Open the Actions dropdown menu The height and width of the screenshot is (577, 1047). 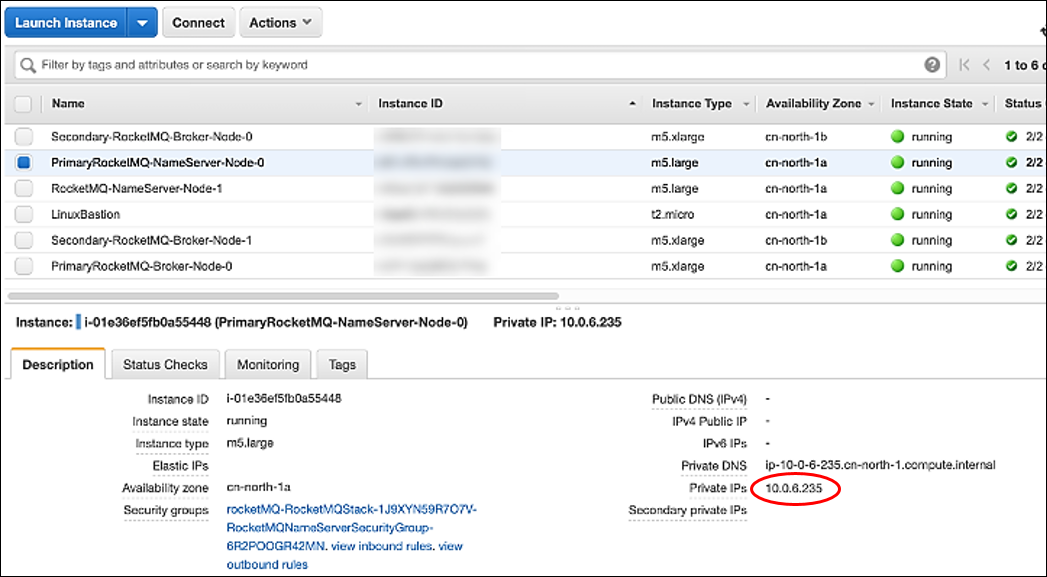(x=280, y=23)
